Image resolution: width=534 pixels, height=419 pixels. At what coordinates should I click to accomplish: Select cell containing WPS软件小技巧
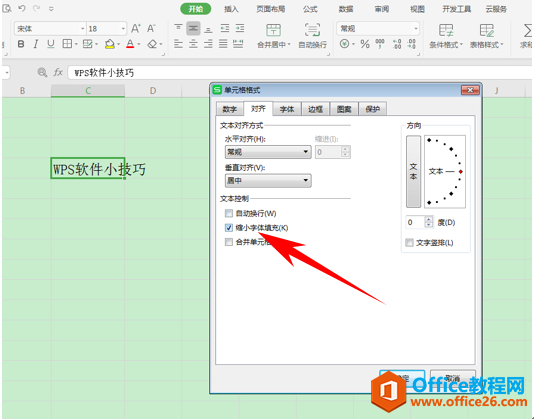[88, 168]
